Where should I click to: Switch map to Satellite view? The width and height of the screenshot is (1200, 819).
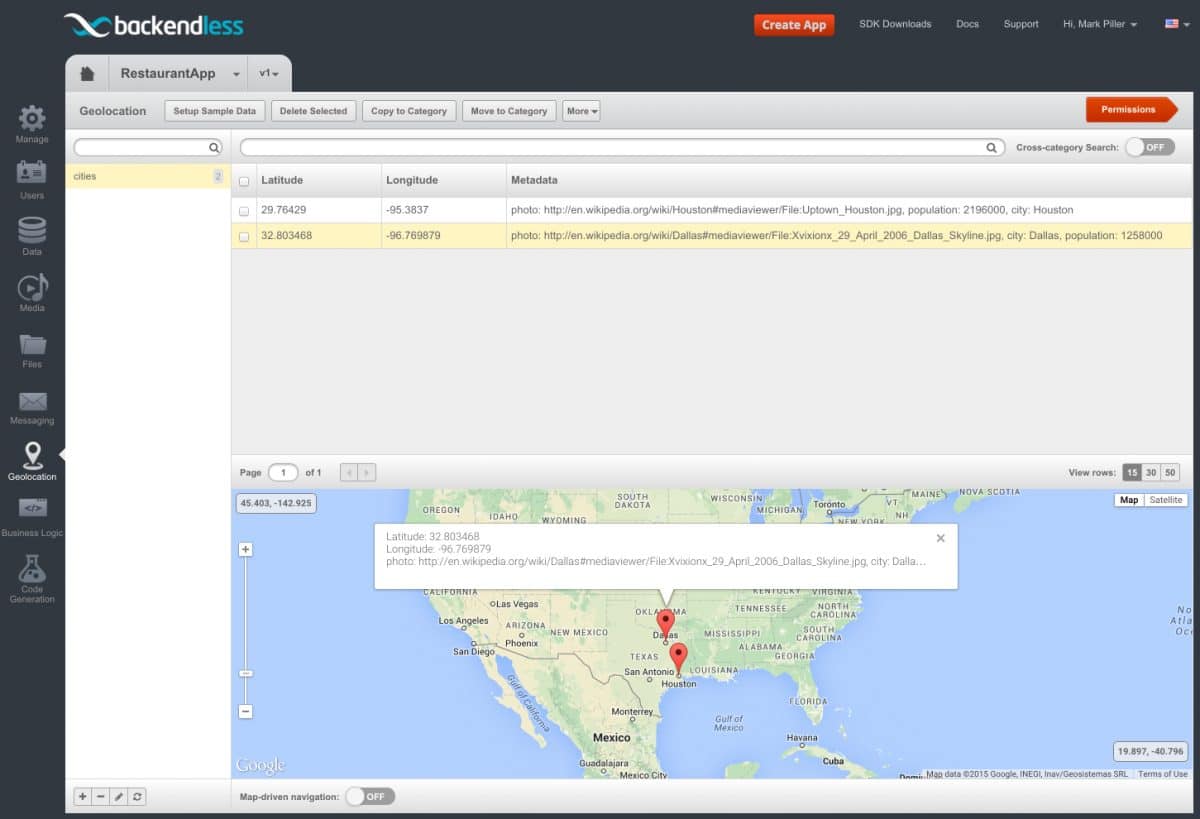point(1166,500)
